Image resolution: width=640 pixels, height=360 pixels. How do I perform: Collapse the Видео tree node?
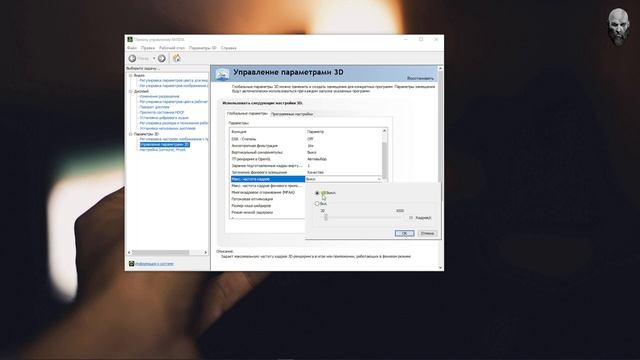coord(131,76)
